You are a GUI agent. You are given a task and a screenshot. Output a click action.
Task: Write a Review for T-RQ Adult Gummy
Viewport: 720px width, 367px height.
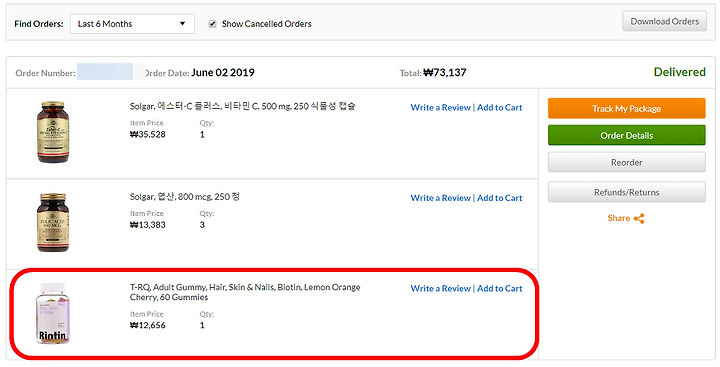(x=440, y=288)
